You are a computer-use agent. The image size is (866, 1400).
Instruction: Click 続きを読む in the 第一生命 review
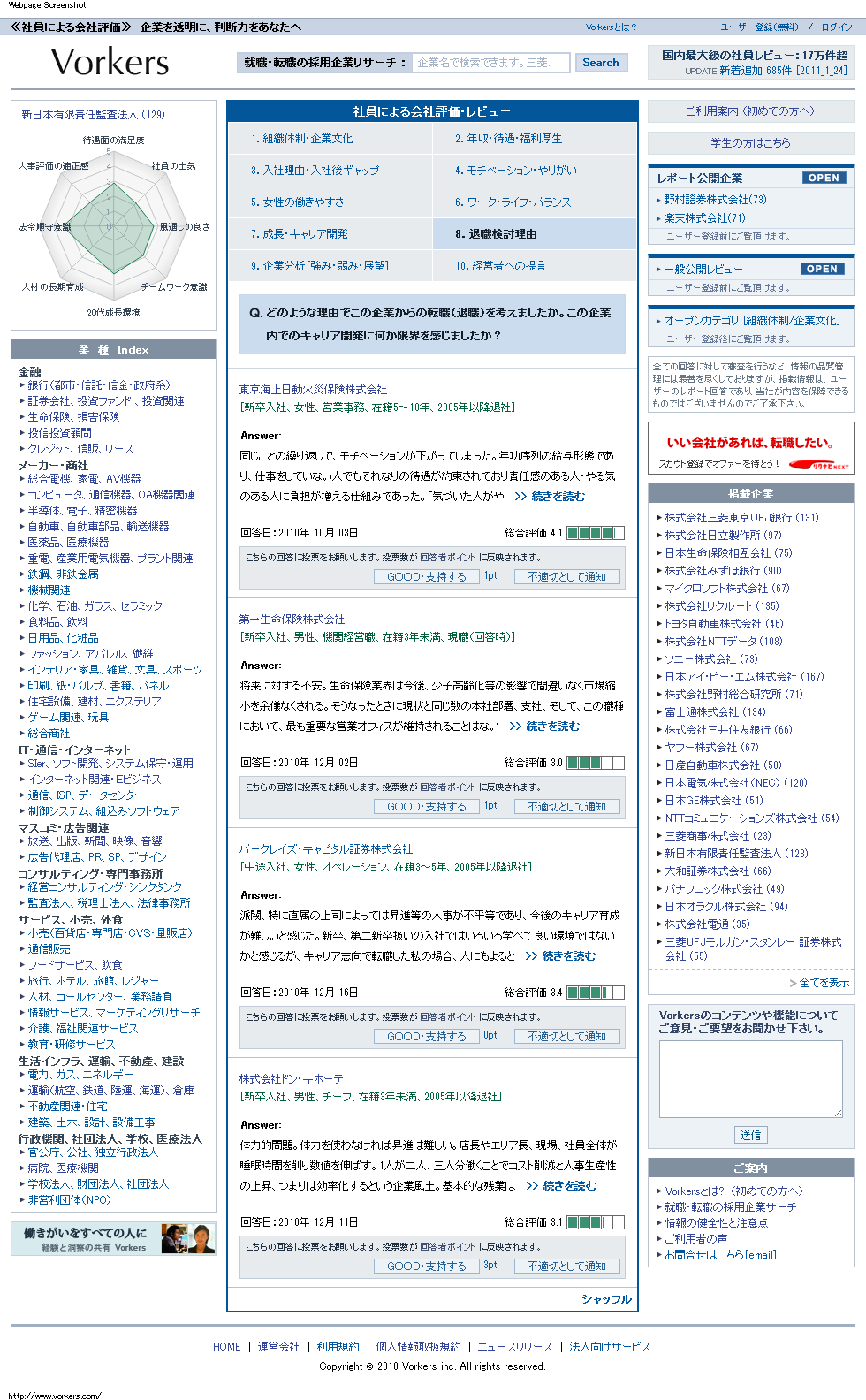click(544, 727)
